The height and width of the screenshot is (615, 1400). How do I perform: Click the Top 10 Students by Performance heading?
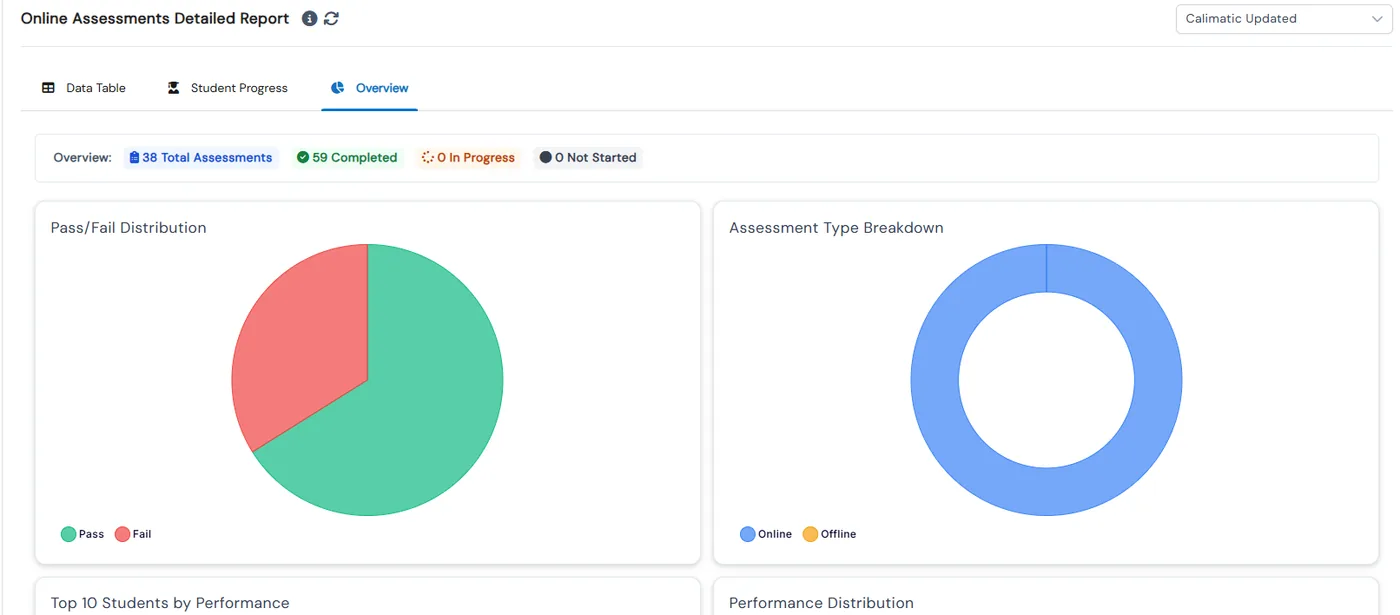(x=170, y=603)
